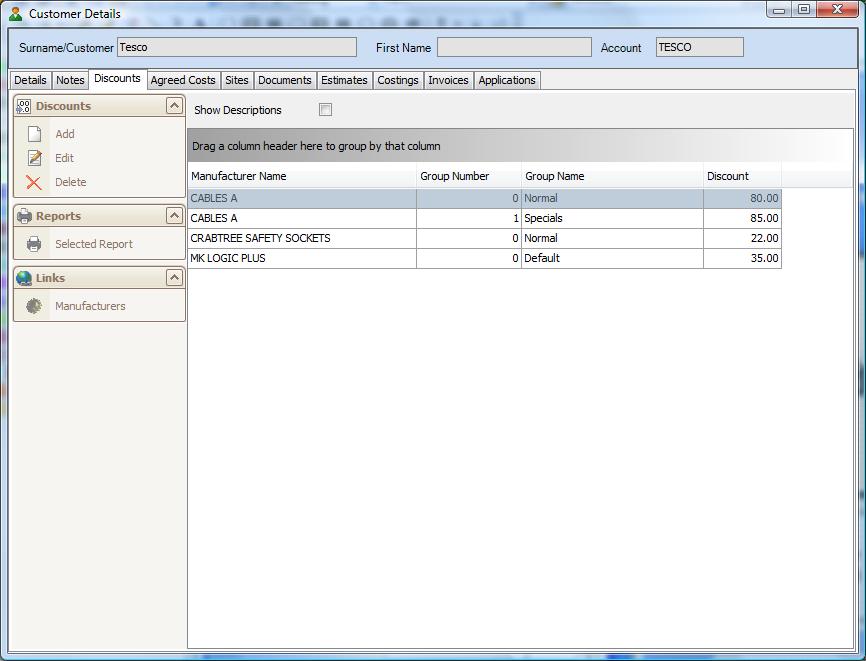Click the Add discount page icon
The width and height of the screenshot is (866, 661).
tap(35, 134)
